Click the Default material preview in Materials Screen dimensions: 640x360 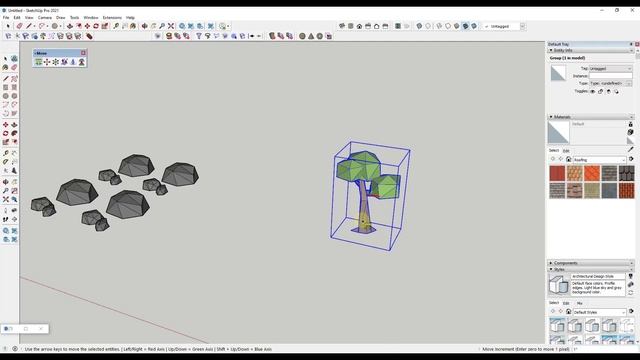click(558, 132)
